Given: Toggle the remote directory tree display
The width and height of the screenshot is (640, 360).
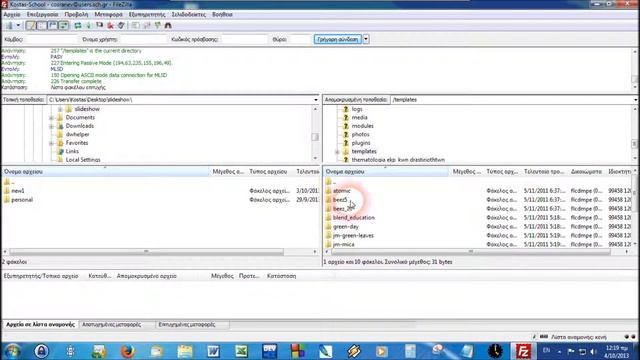Looking at the screenshot, I should (x=53, y=25).
